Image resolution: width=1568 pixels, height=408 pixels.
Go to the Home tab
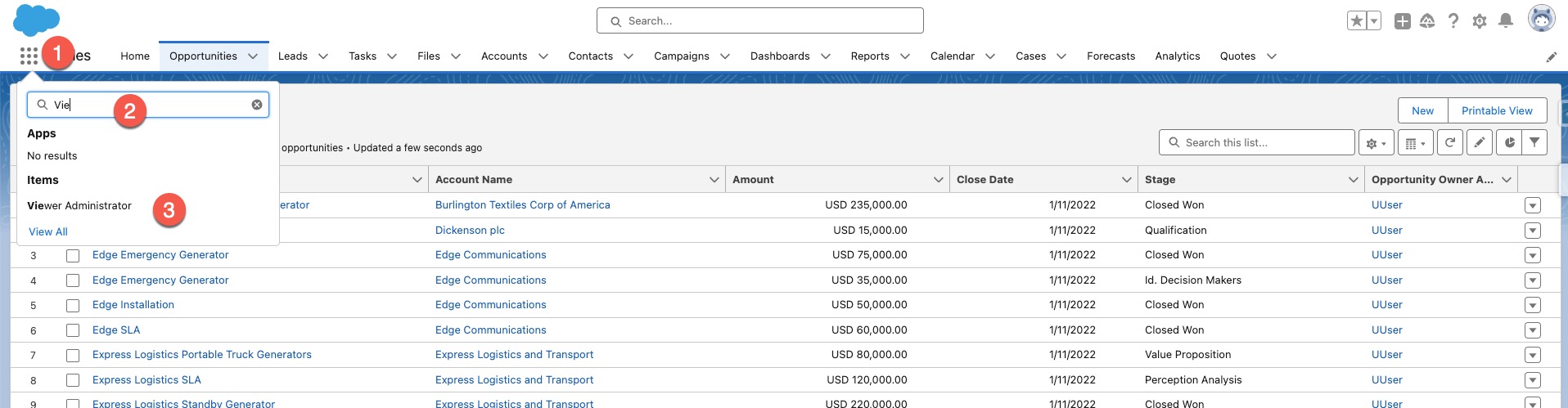135,56
